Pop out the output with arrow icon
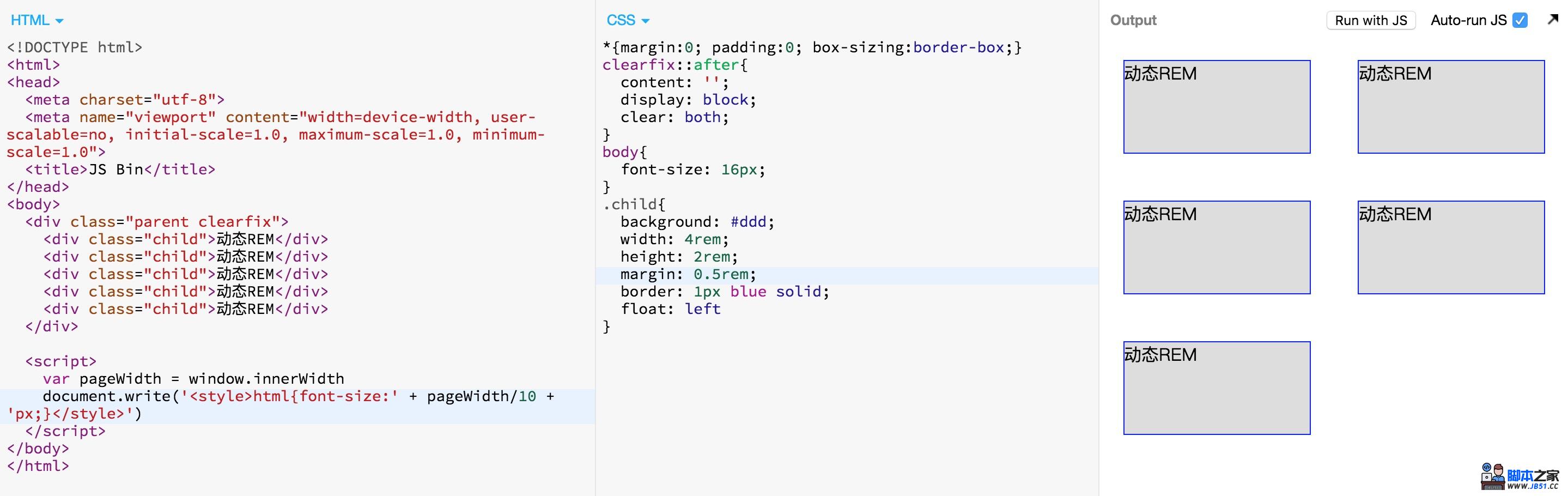This screenshot has height=496, width=1568. coord(1552,20)
